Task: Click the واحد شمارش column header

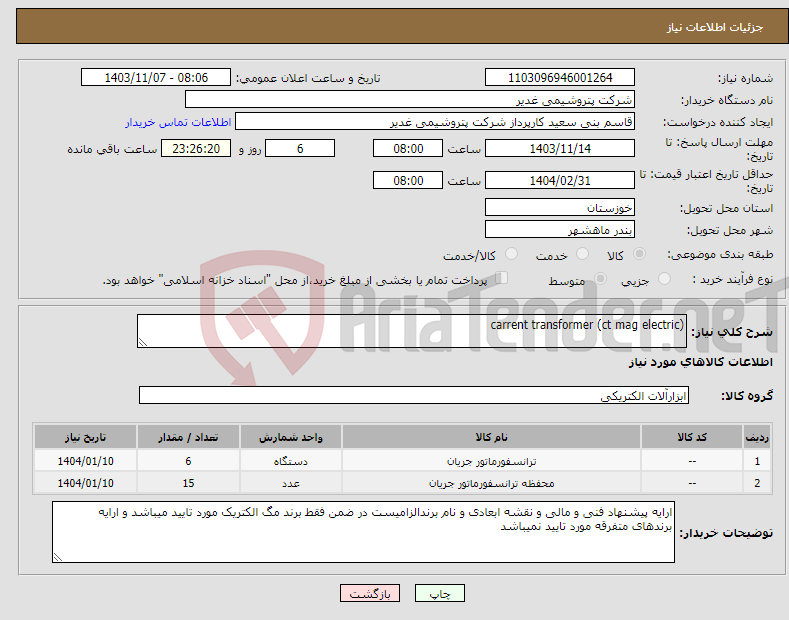Action: [291, 437]
